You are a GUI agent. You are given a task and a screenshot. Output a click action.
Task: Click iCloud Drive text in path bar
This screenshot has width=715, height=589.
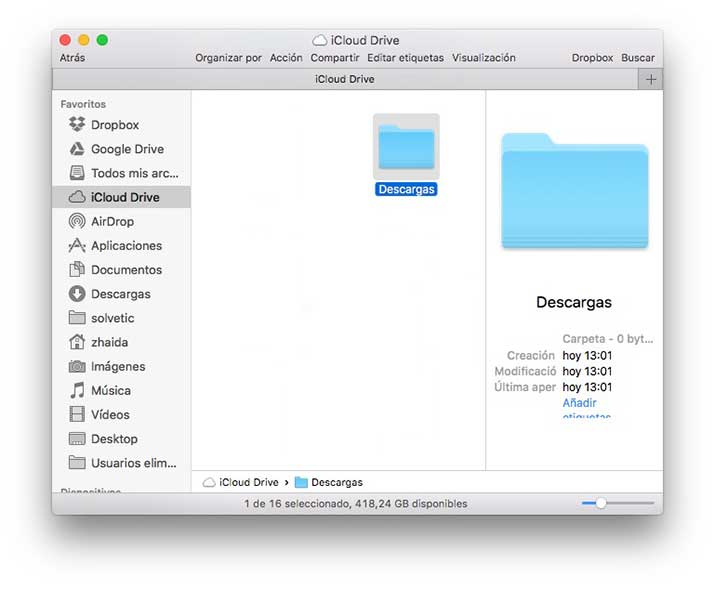[x=249, y=482]
